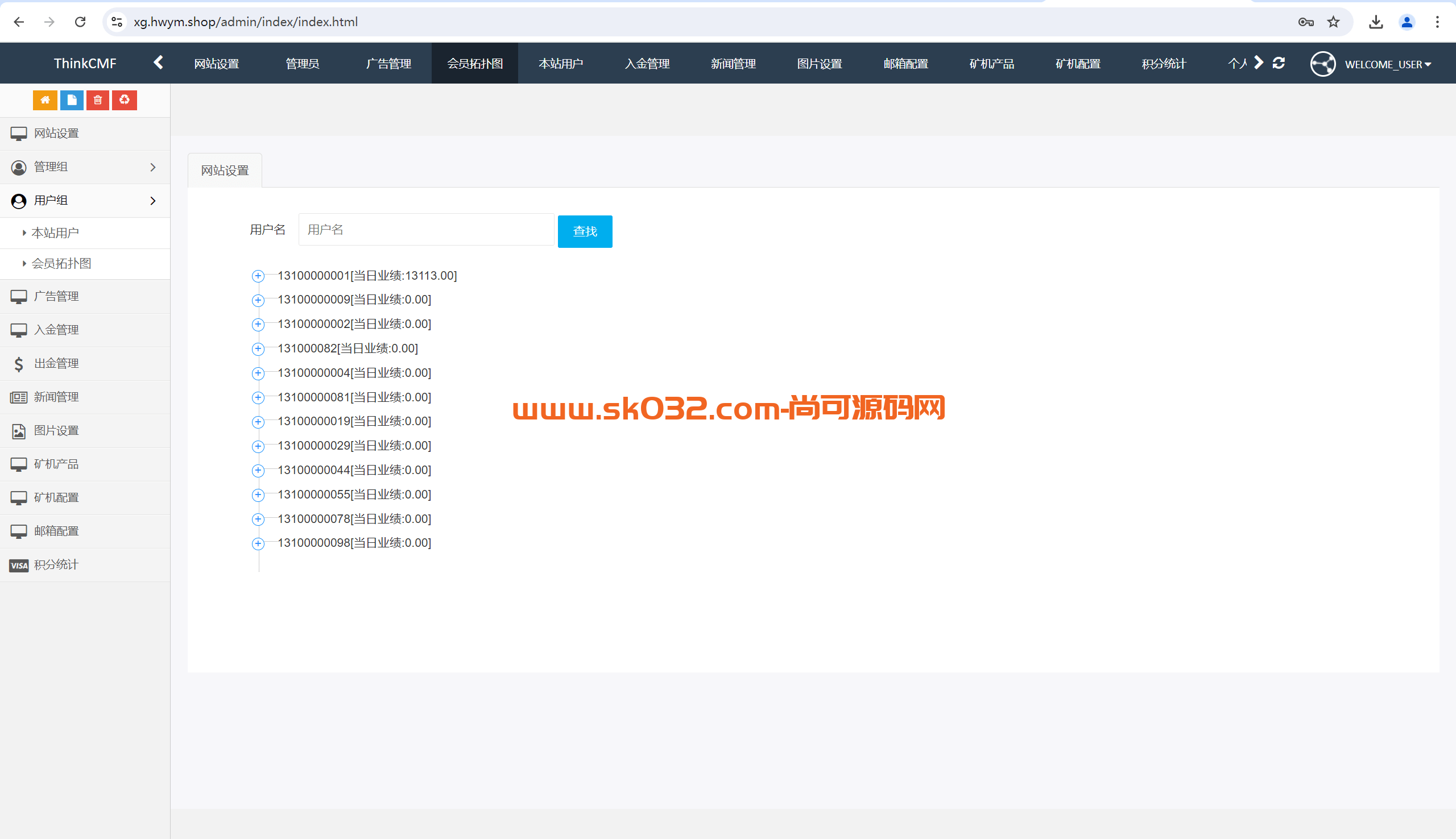Expand tree node 13100000044
The width and height of the screenshot is (1456, 839).
point(258,471)
